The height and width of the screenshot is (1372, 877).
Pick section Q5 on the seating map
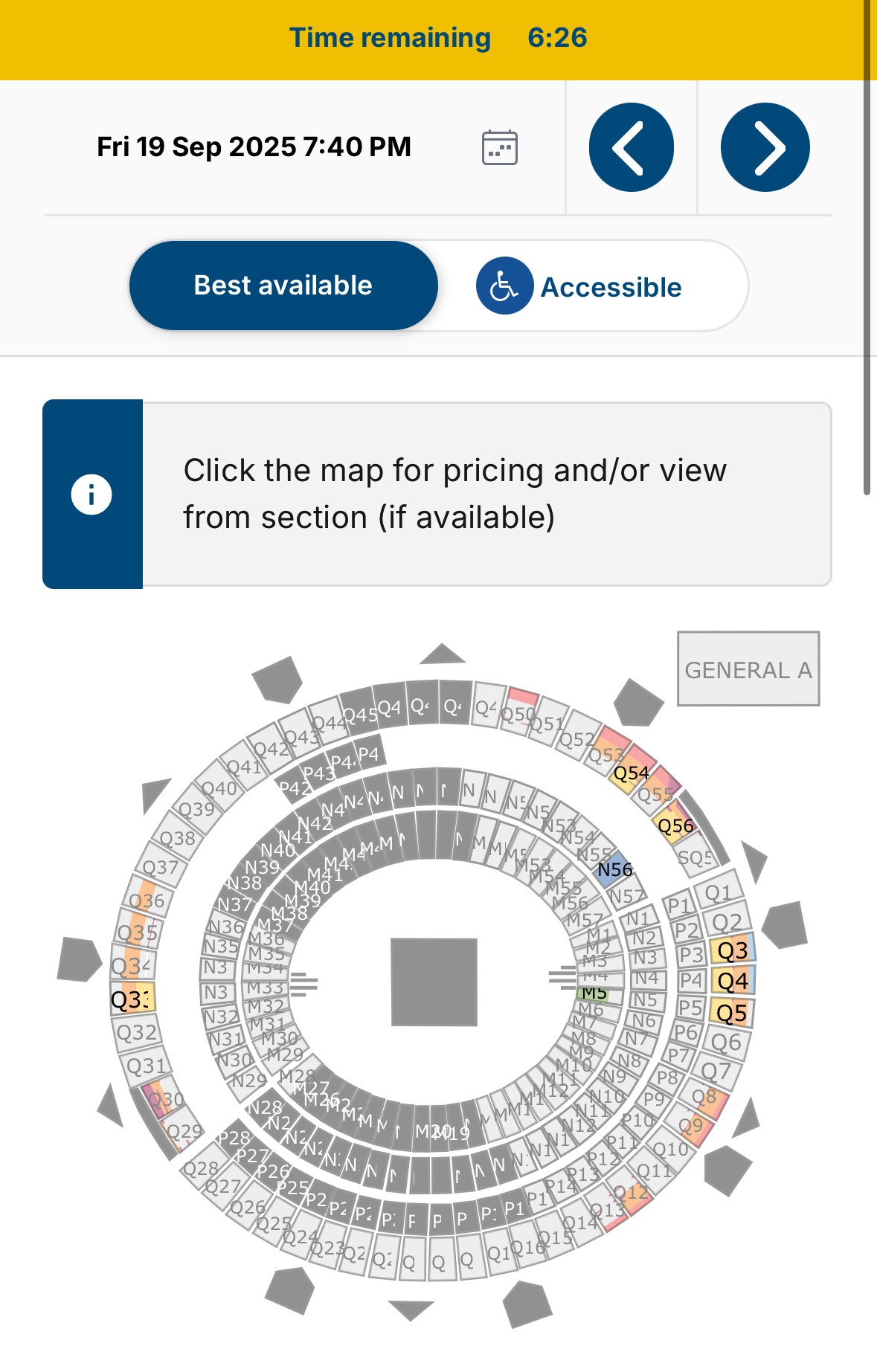click(732, 1013)
